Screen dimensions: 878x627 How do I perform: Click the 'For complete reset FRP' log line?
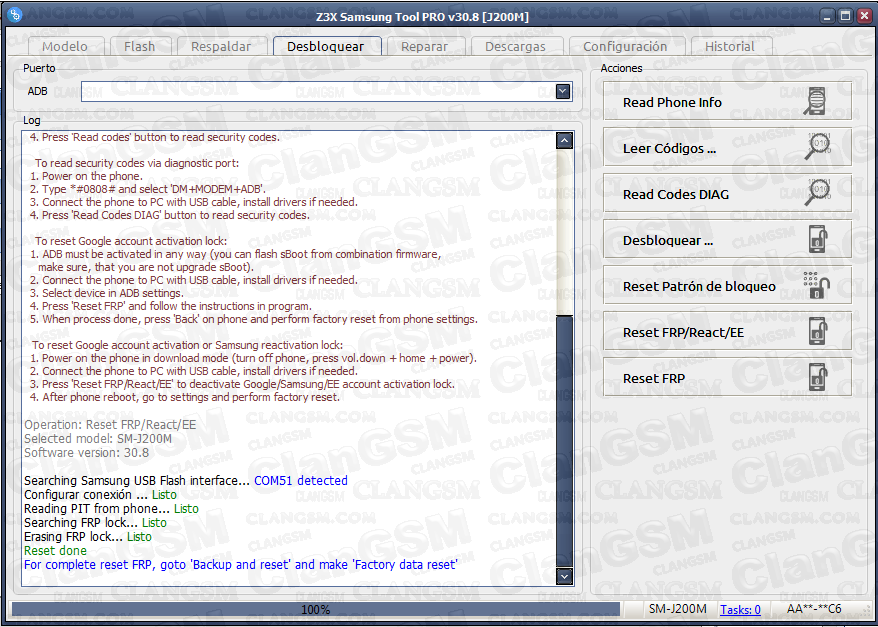pyautogui.click(x=241, y=564)
